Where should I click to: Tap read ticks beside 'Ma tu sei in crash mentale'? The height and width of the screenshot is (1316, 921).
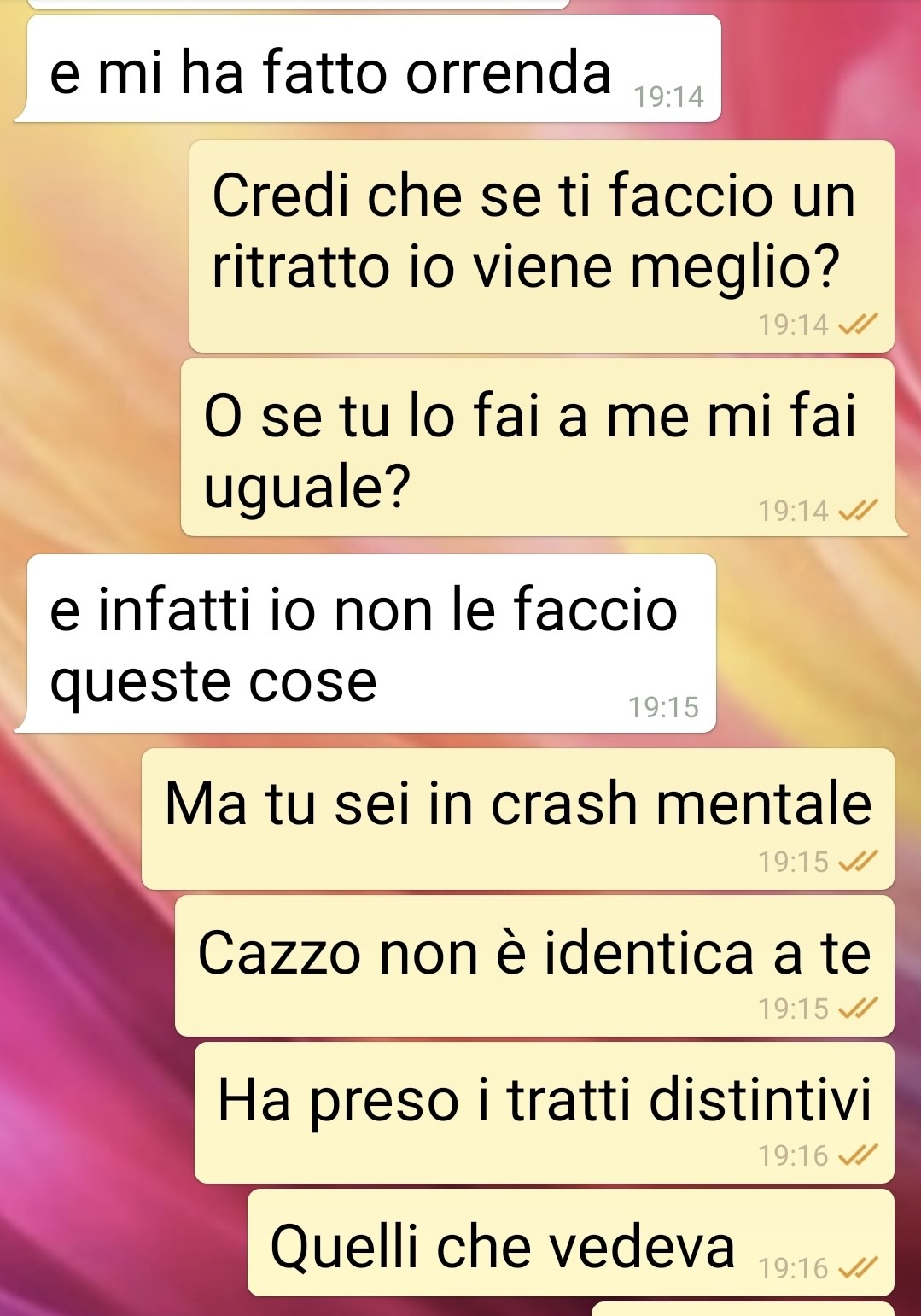pyautogui.click(x=858, y=863)
